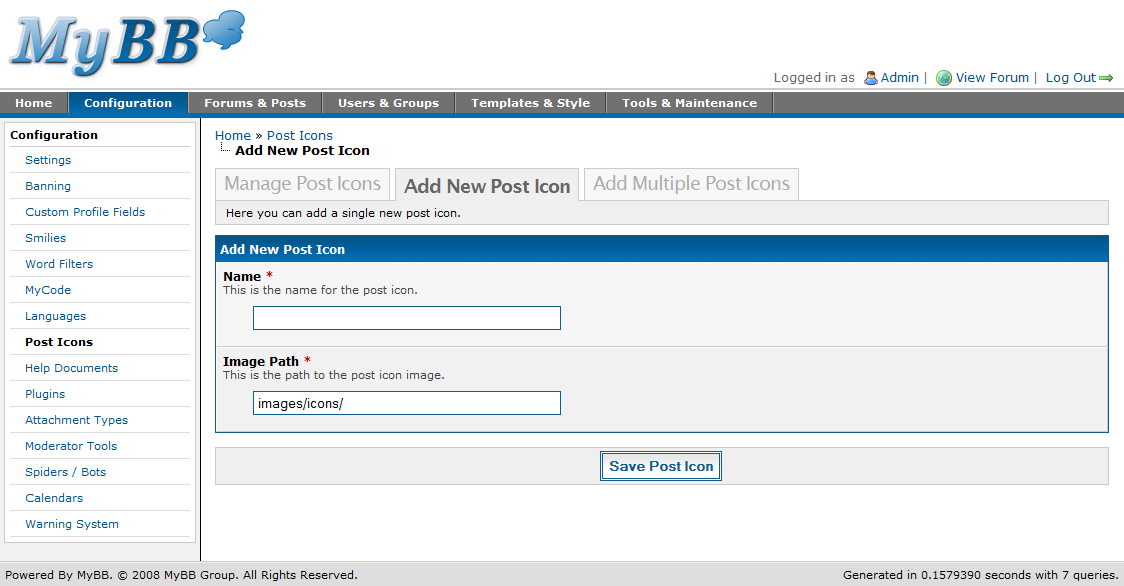Screen dimensions: 1124x586
Task: Switch to Add Multiple Post Icons tab
Action: 691,184
